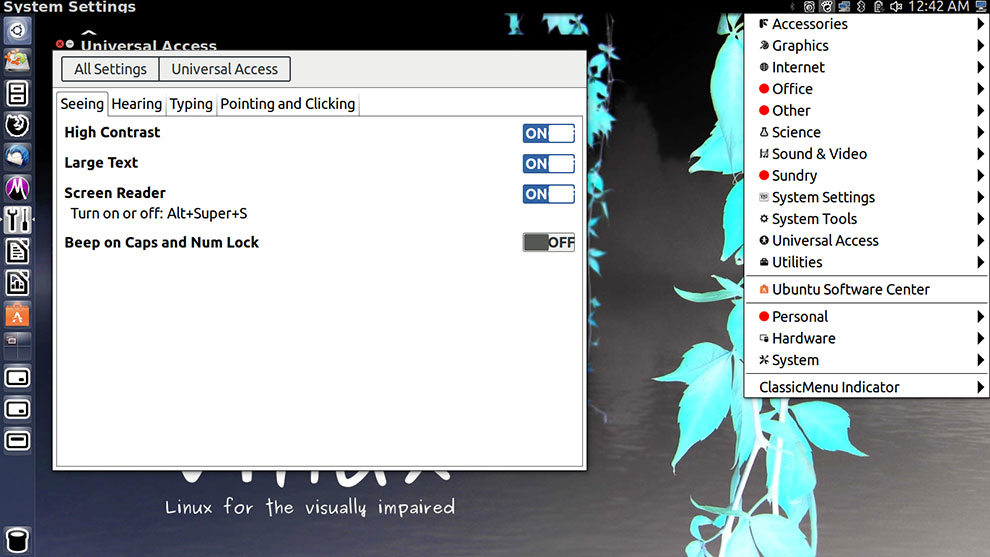Enable Beep on Caps and Num Lock
Viewport: 990px width, 557px height.
point(548,242)
